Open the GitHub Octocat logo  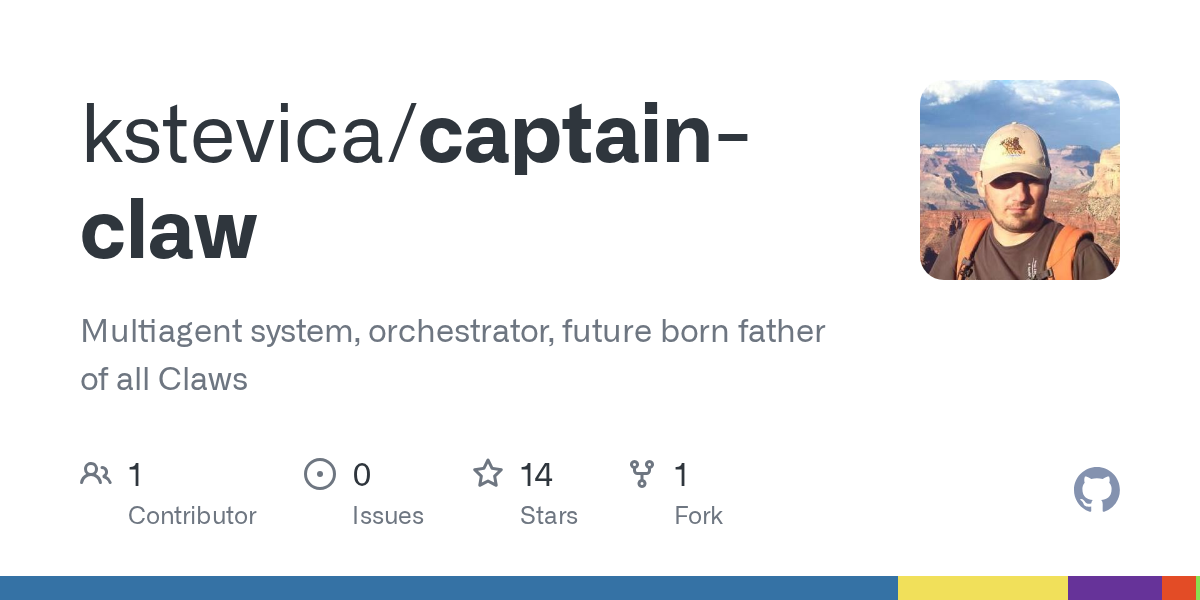pyautogui.click(x=1097, y=490)
